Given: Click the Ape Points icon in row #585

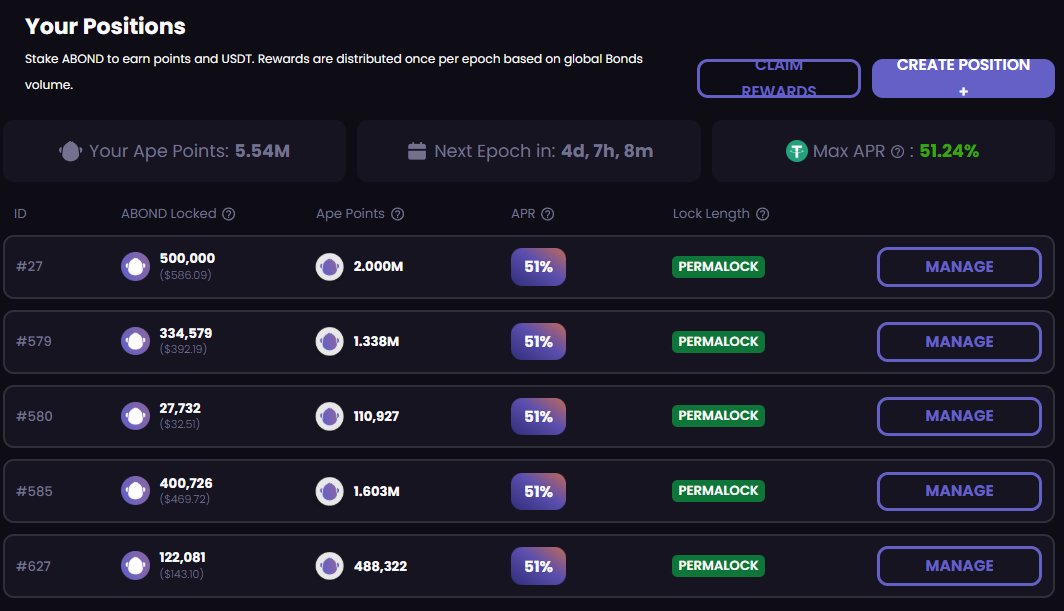Looking at the screenshot, I should coord(330,491).
